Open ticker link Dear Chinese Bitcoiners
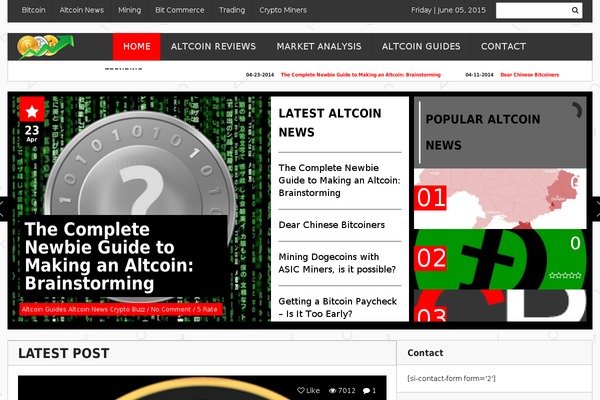This screenshot has width=600, height=400. [x=530, y=75]
